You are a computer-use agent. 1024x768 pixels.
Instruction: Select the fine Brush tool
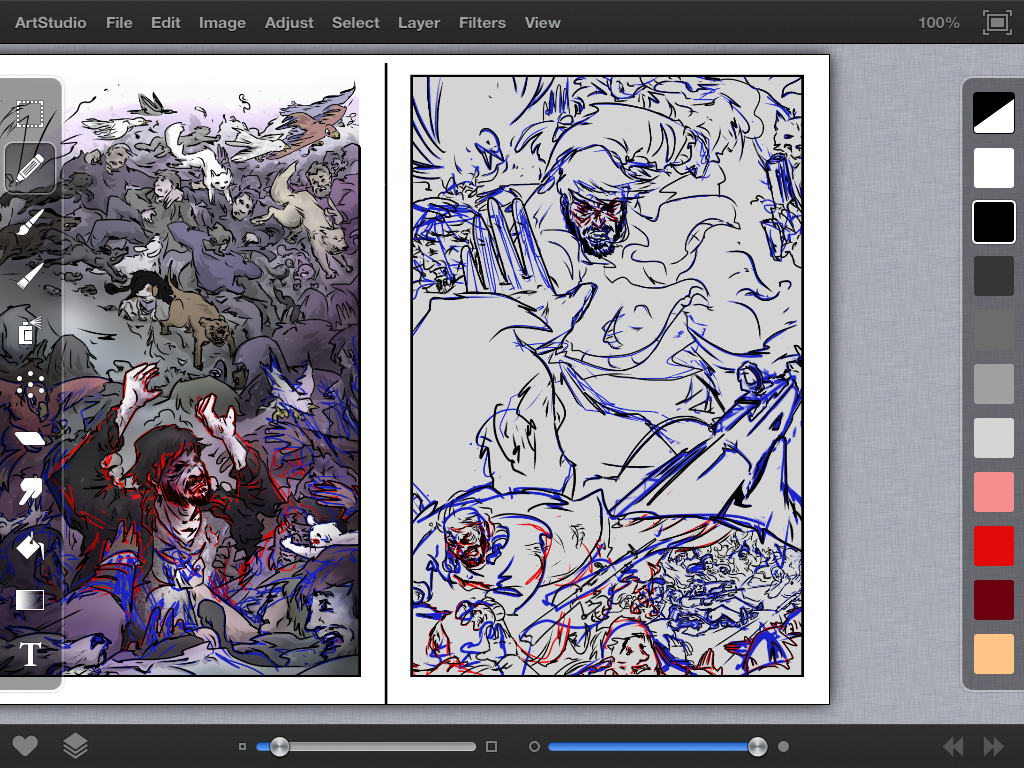click(29, 276)
